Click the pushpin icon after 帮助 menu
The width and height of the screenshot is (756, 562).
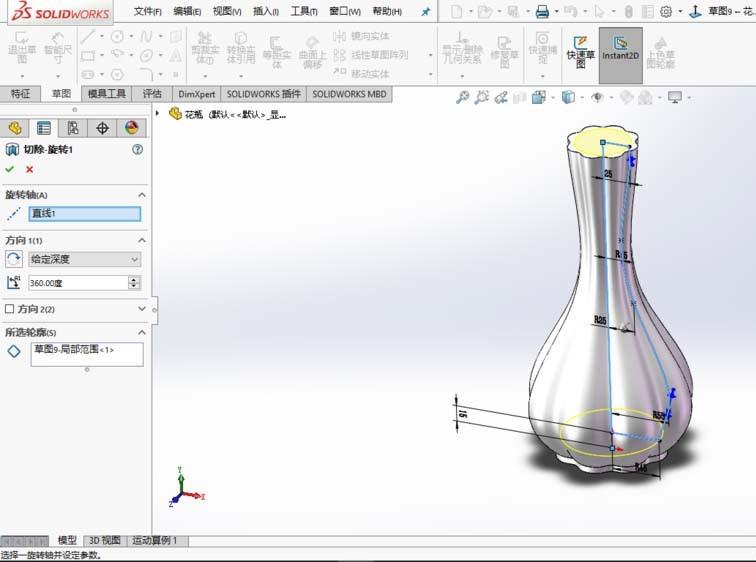(425, 12)
